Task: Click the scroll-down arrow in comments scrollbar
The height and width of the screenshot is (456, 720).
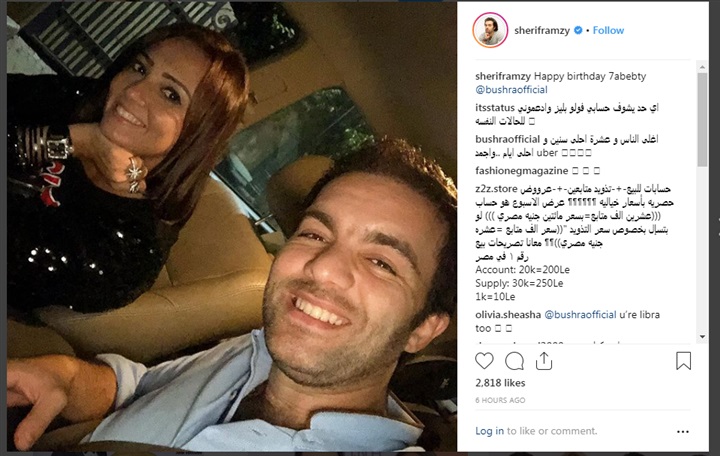Action: 702,337
